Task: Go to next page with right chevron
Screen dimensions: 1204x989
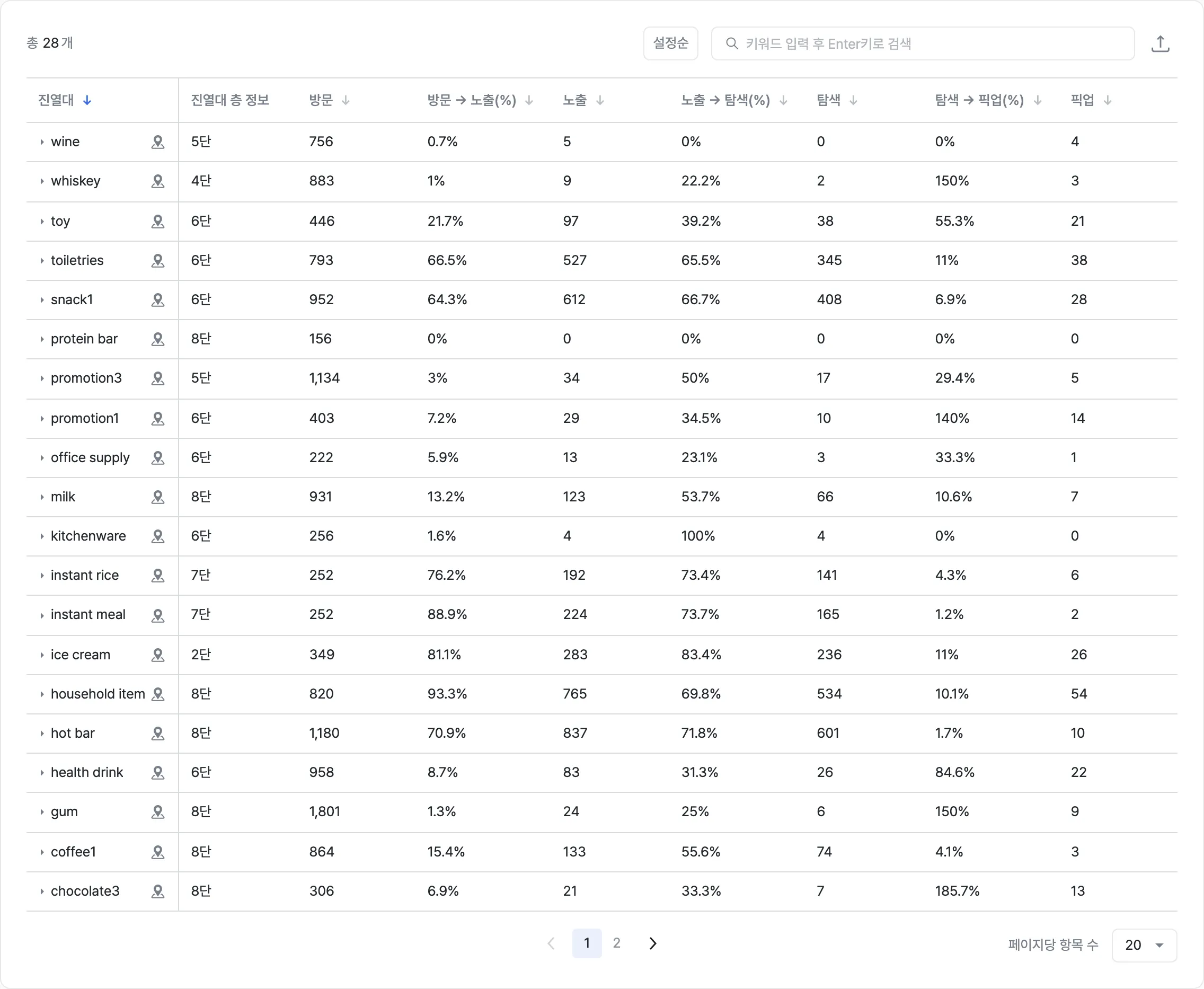Action: pyautogui.click(x=653, y=943)
